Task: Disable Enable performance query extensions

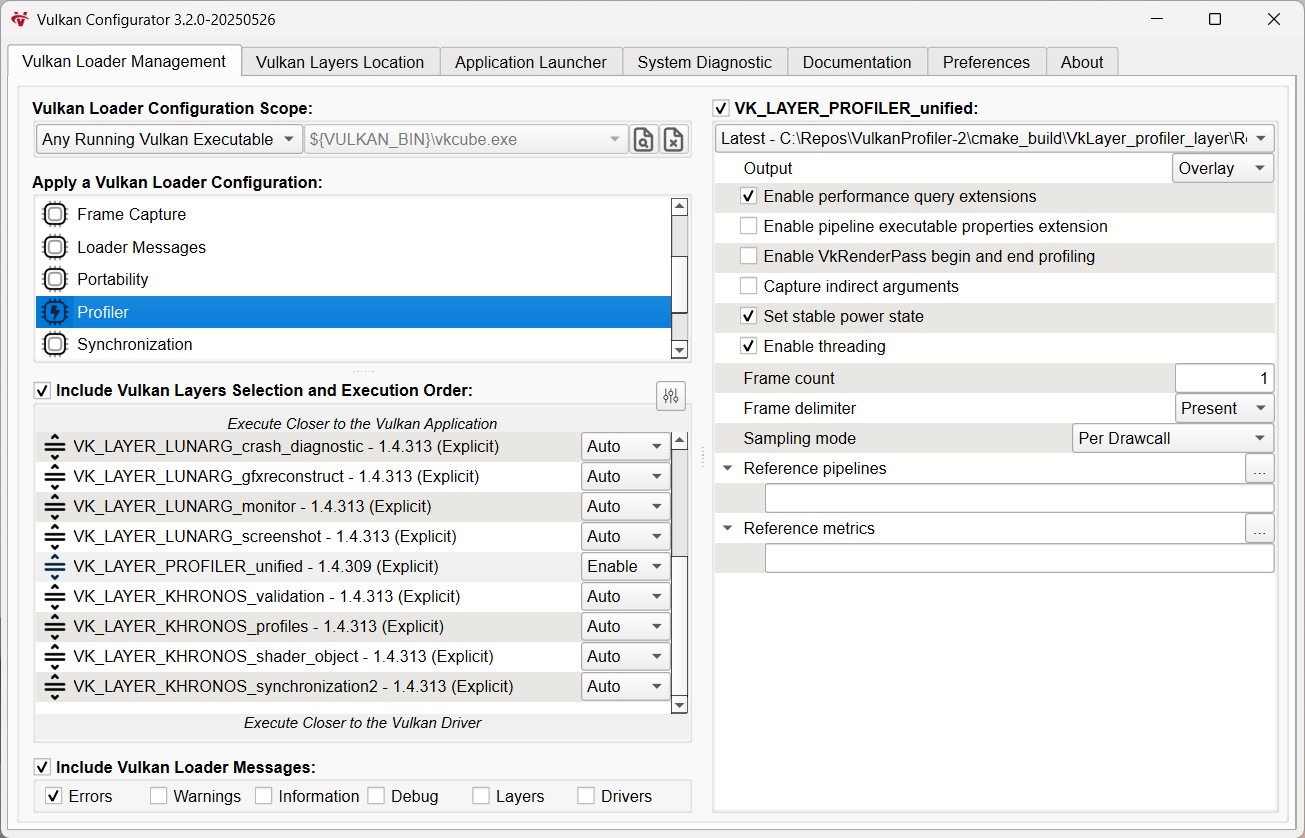Action: point(748,196)
